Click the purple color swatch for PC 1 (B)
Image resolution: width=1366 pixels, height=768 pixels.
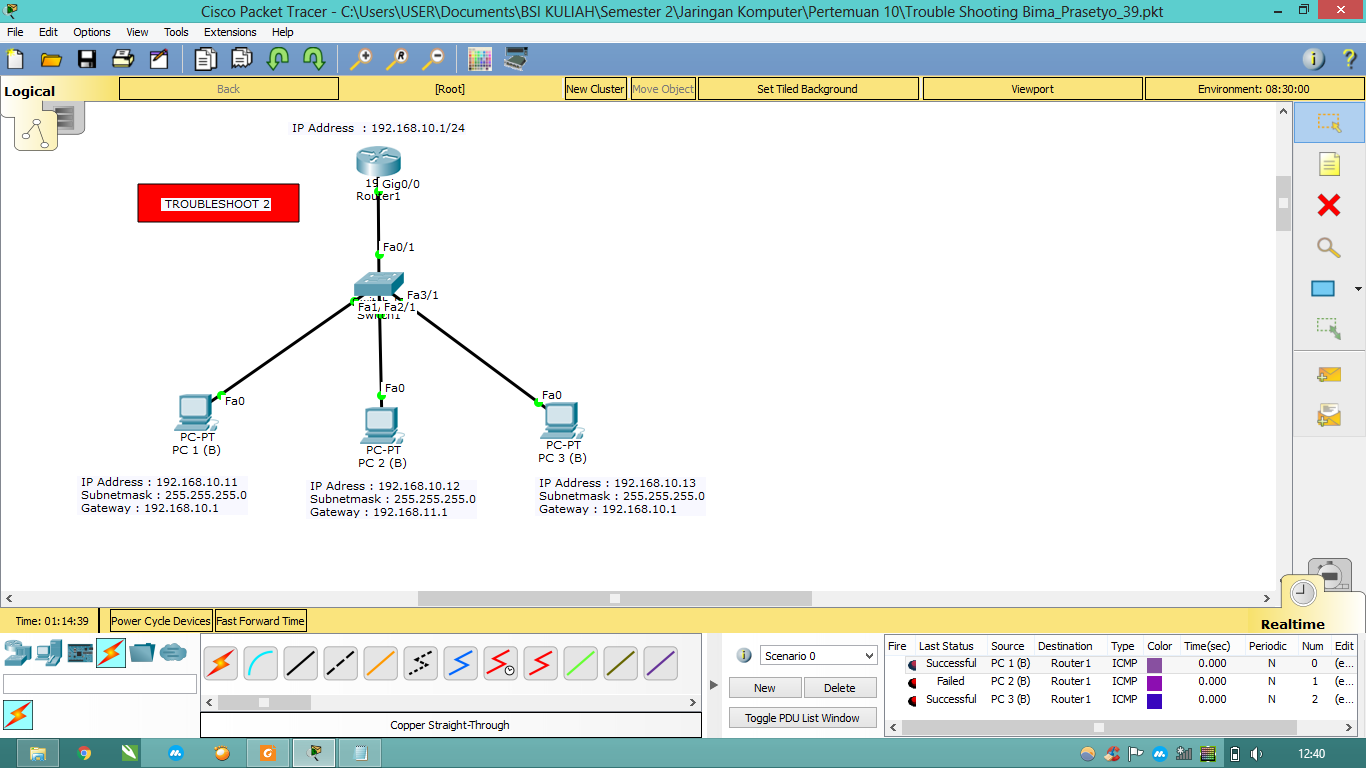(1154, 664)
